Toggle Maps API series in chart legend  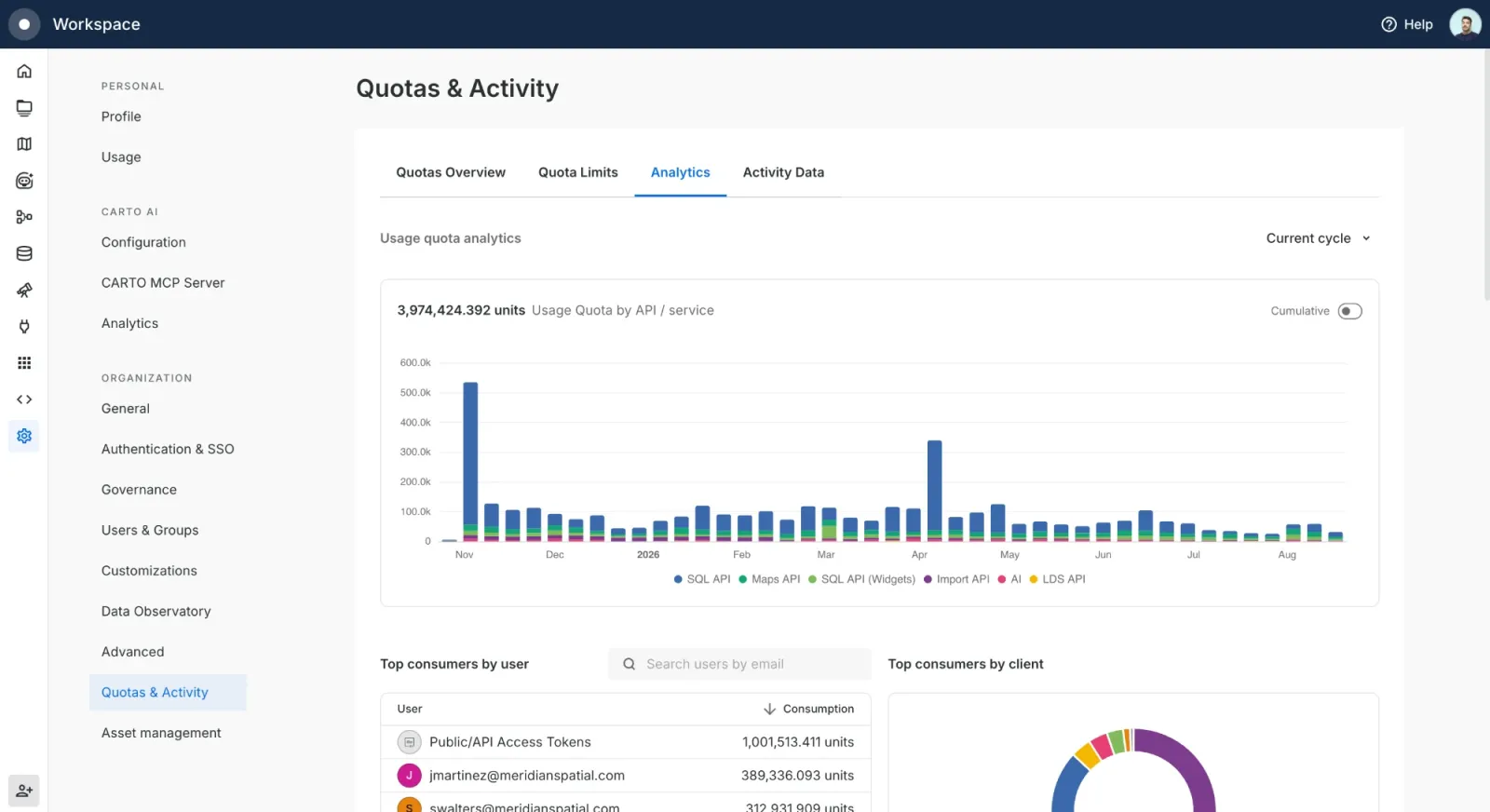[769, 579]
